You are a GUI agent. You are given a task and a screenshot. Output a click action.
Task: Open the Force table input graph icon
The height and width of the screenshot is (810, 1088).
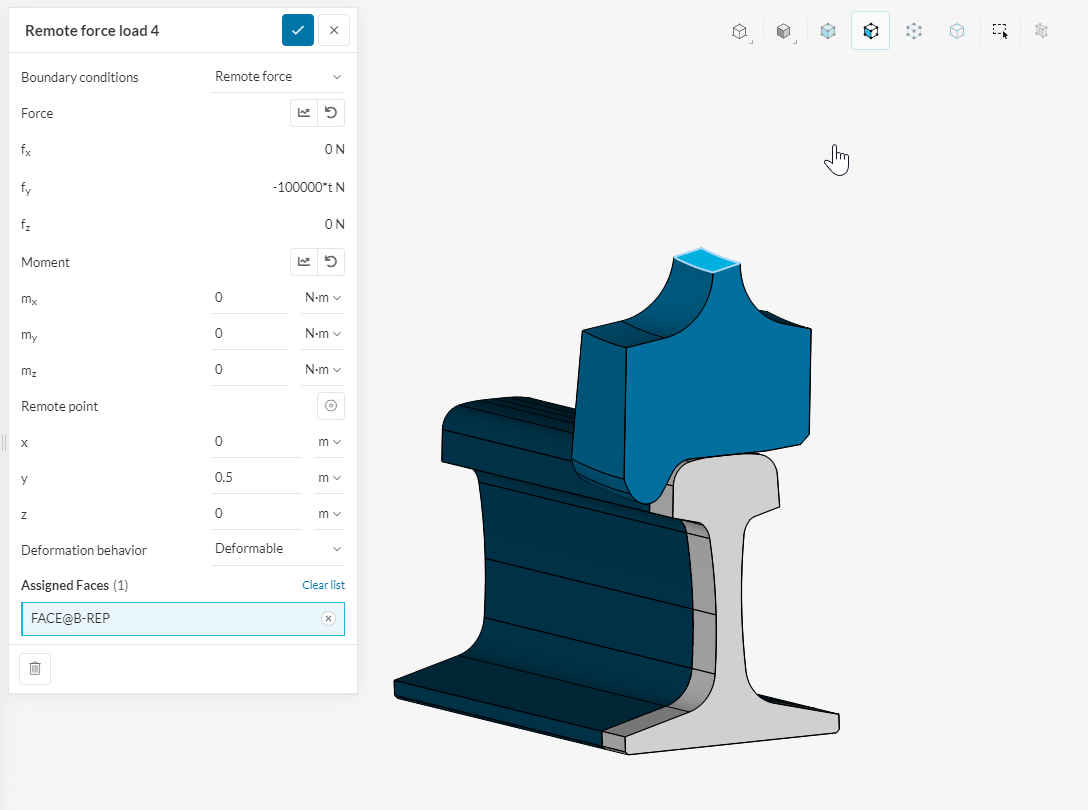click(x=304, y=113)
